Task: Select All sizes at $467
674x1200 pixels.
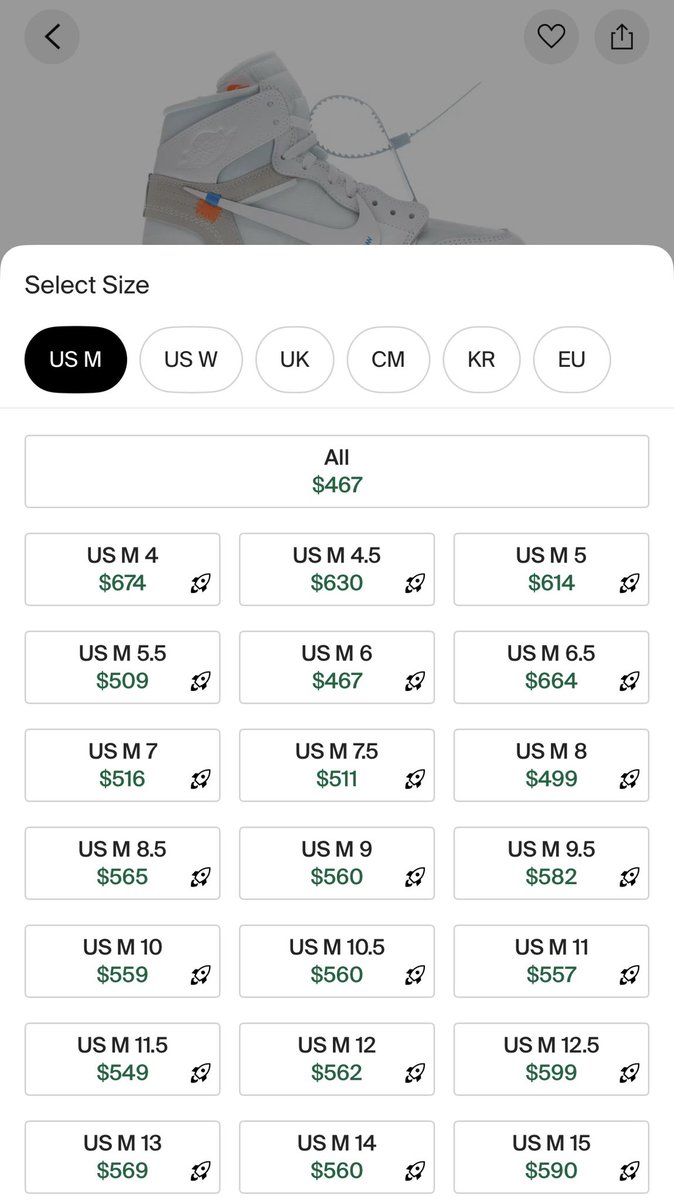Action: (x=337, y=471)
